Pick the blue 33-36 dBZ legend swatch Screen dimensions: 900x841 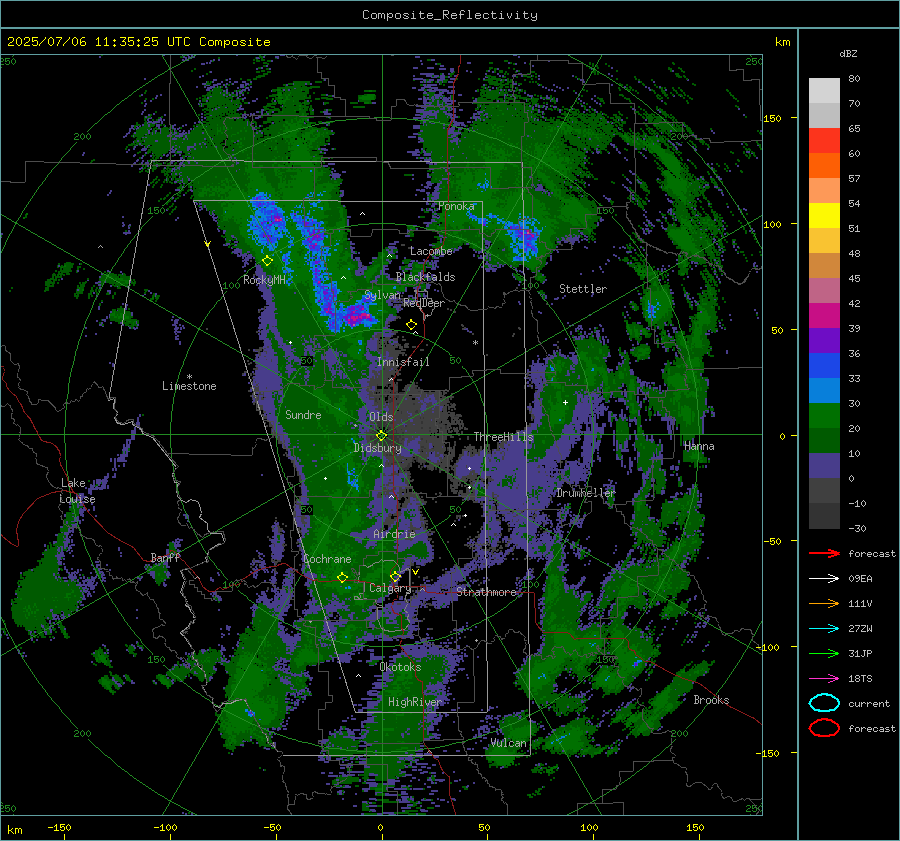[824, 366]
